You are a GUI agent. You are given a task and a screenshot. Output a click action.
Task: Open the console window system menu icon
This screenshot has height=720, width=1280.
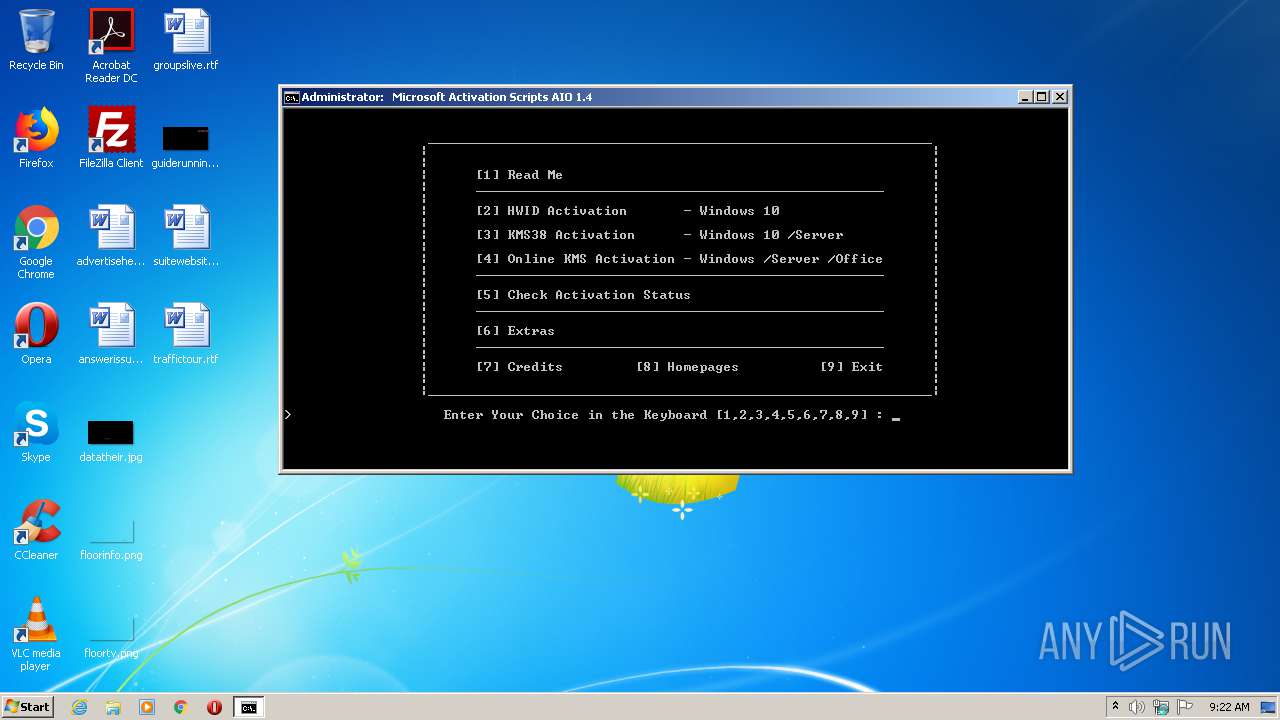291,97
